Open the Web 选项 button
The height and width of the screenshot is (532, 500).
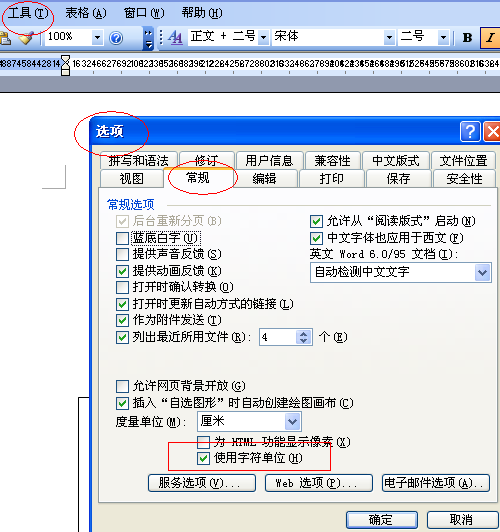319,482
